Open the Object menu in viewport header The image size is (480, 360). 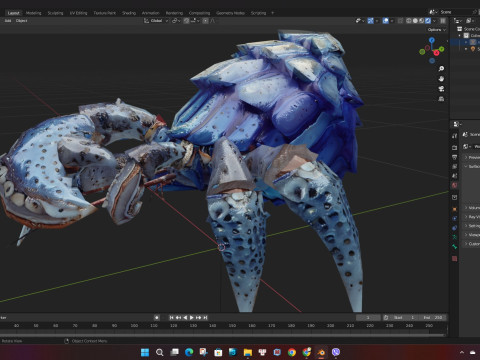point(22,21)
